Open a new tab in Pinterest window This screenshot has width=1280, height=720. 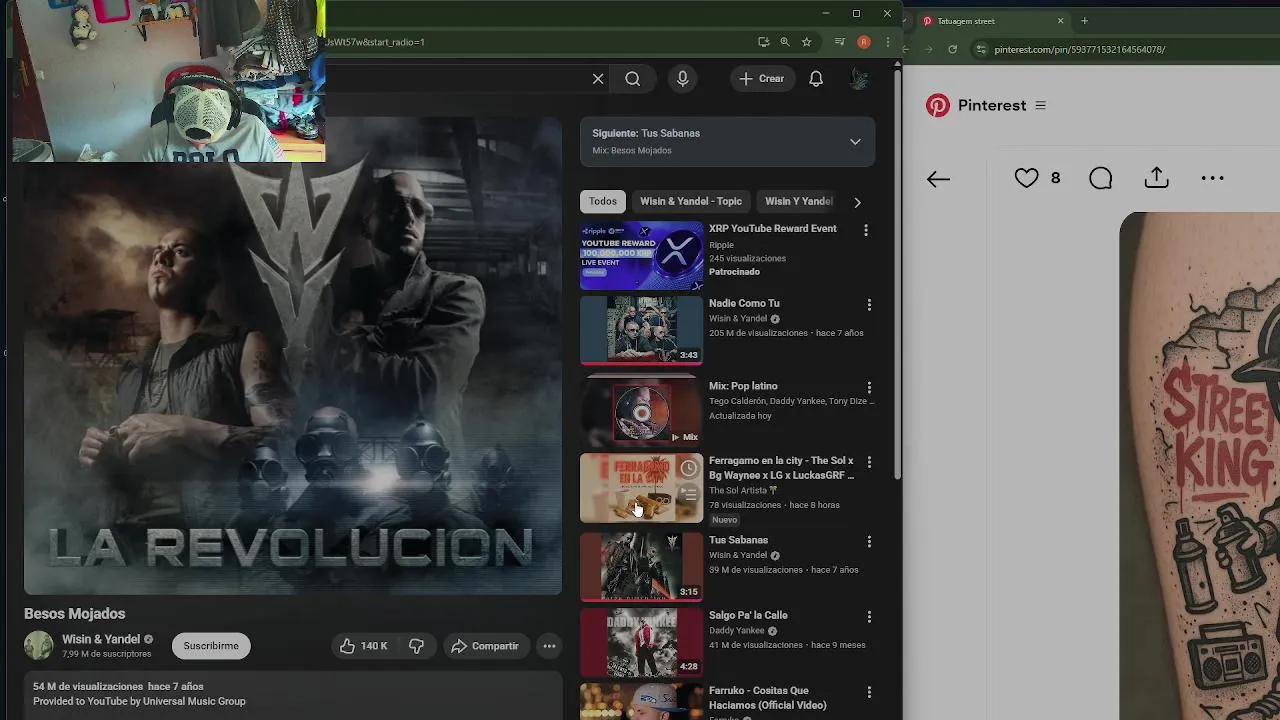point(1085,21)
